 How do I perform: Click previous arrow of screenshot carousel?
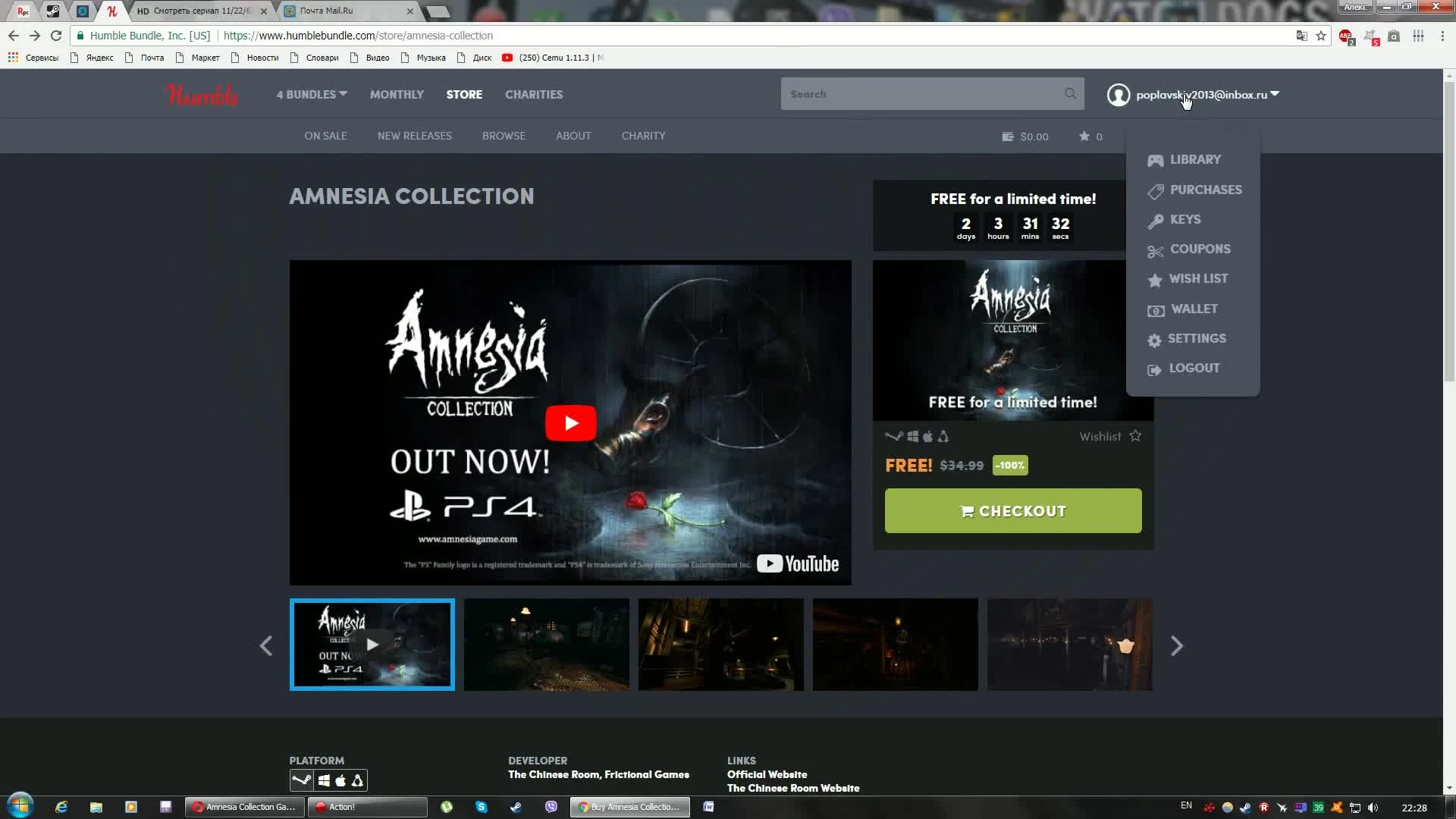coord(266,646)
